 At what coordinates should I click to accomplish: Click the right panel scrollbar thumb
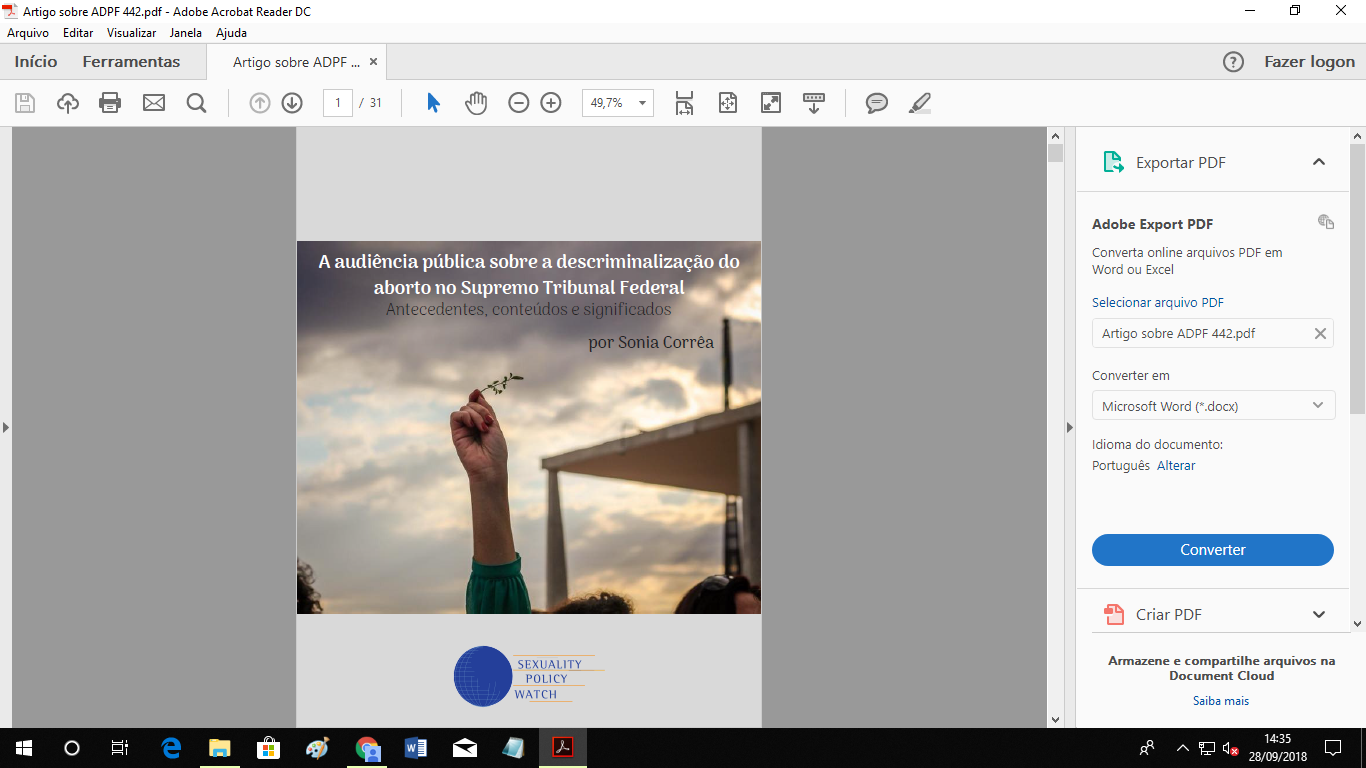click(1358, 278)
